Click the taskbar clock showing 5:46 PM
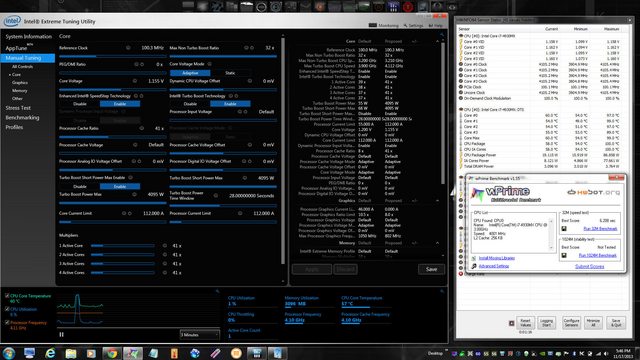 tap(622, 353)
